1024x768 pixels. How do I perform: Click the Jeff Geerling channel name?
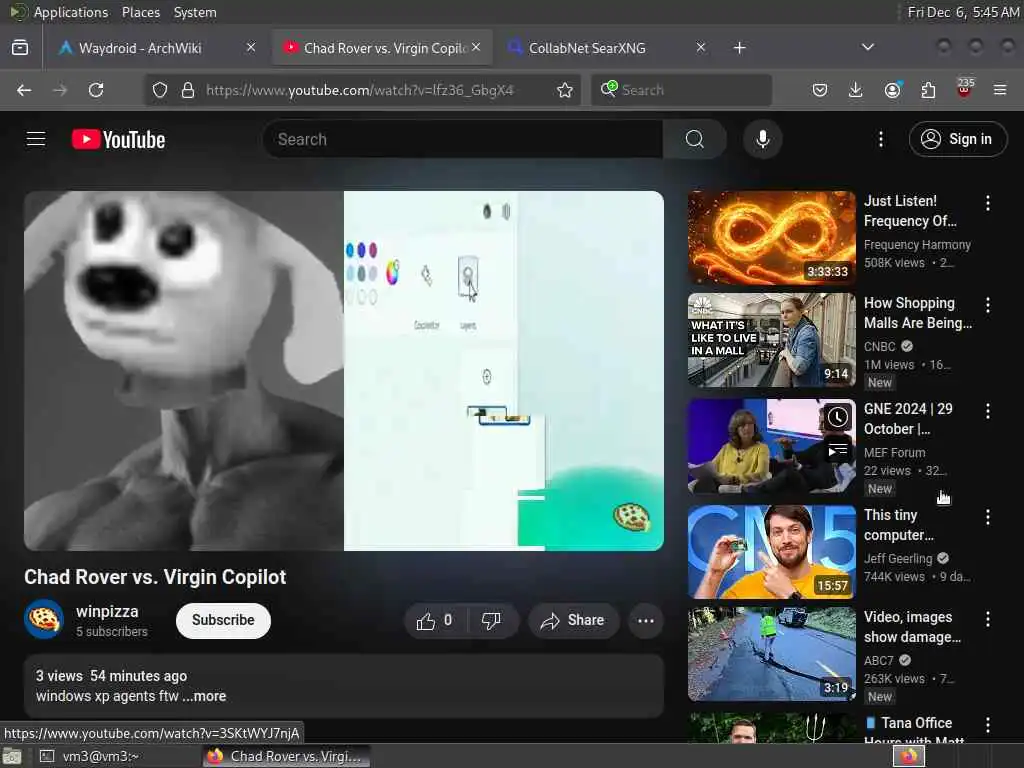click(x=898, y=559)
